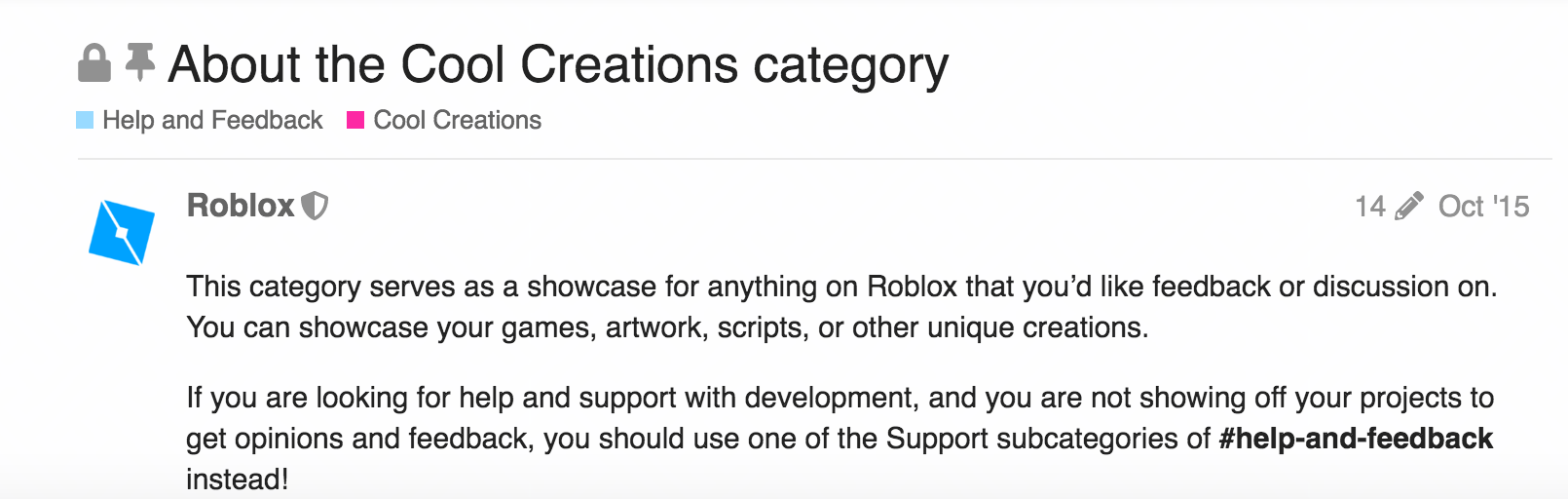Open the Help and Feedback category

(x=212, y=120)
